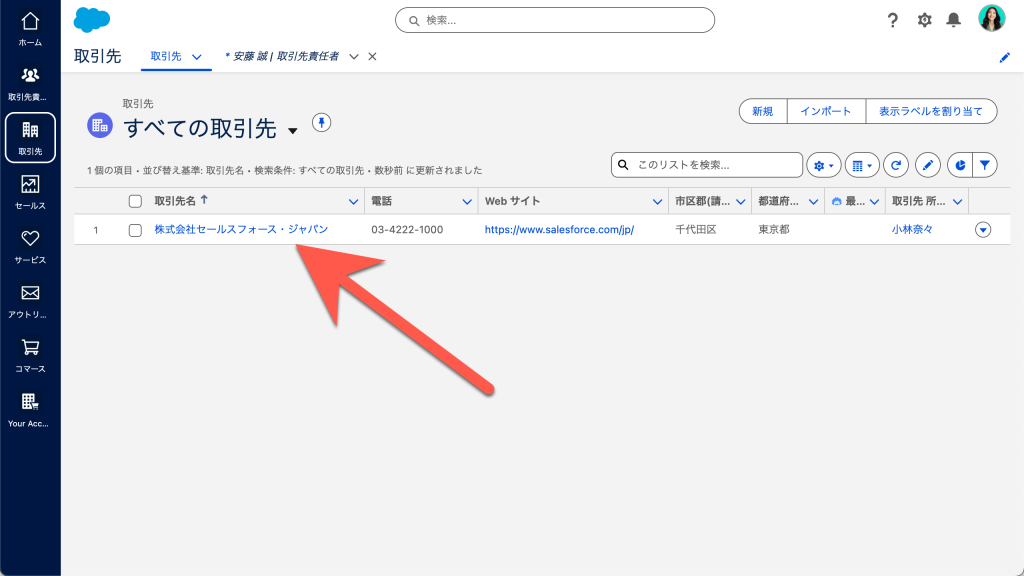Open the 取引先 所有者 column menu chevron
This screenshot has width=1024, height=576.
957,202
